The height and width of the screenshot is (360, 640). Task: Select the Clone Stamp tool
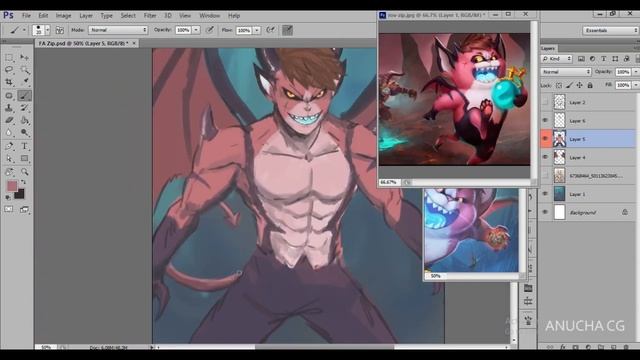pos(9,108)
